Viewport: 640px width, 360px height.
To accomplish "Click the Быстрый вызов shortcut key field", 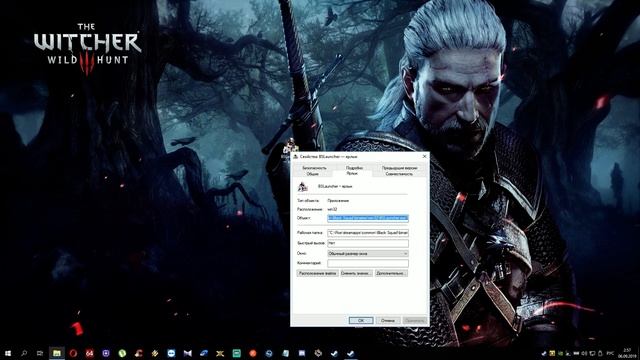I will pos(368,243).
